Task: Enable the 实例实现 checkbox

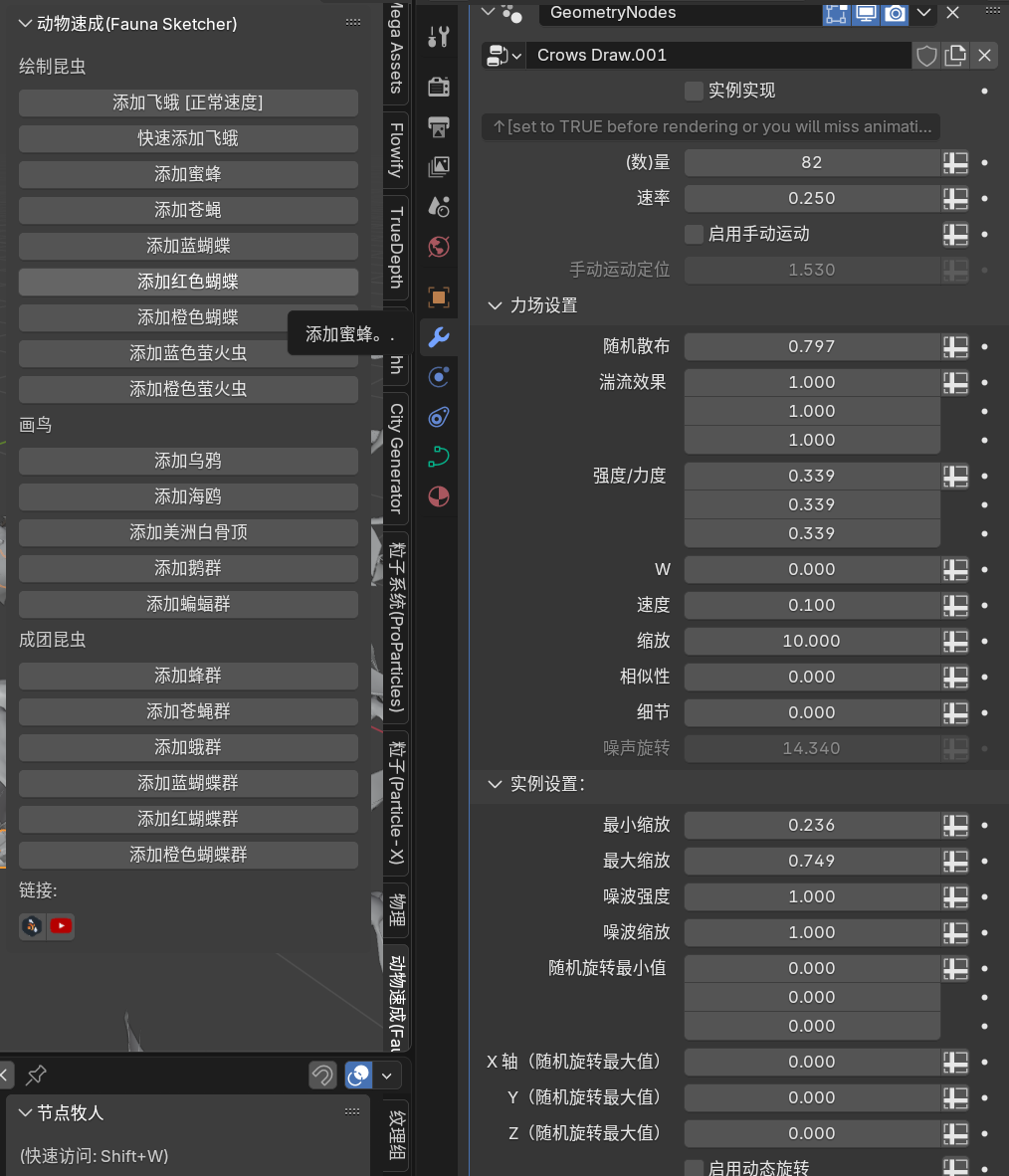Action: point(694,91)
